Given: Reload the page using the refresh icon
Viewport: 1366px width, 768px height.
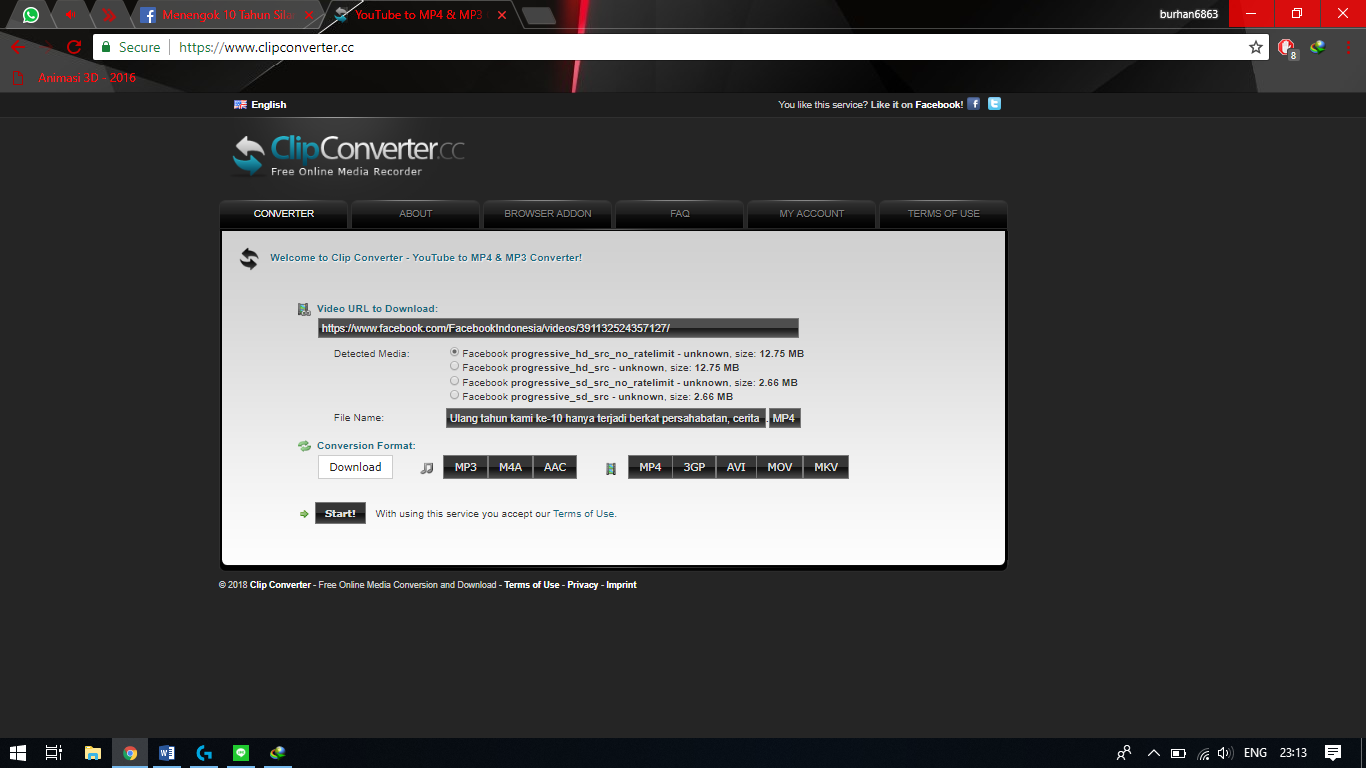Looking at the screenshot, I should [74, 47].
